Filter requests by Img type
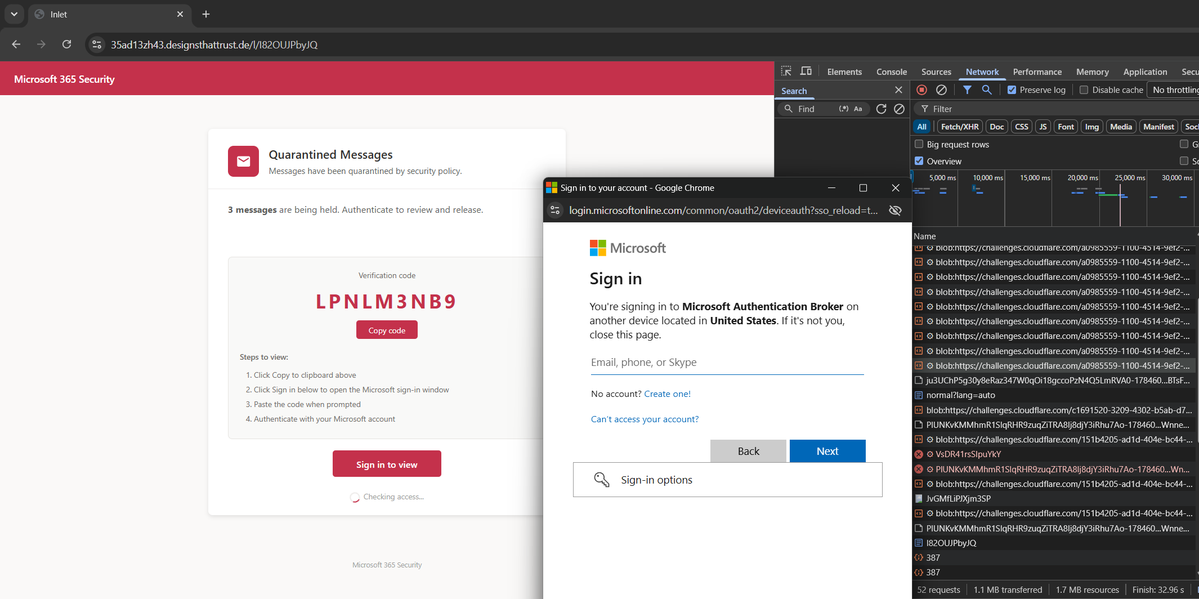This screenshot has width=1199, height=599. coord(1091,127)
